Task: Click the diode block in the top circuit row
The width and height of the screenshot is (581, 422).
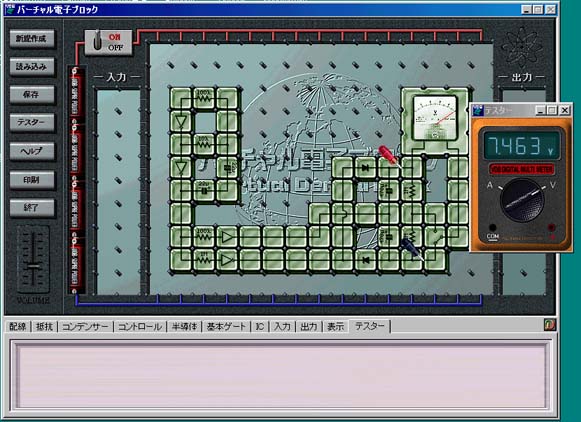Action: click(365, 168)
